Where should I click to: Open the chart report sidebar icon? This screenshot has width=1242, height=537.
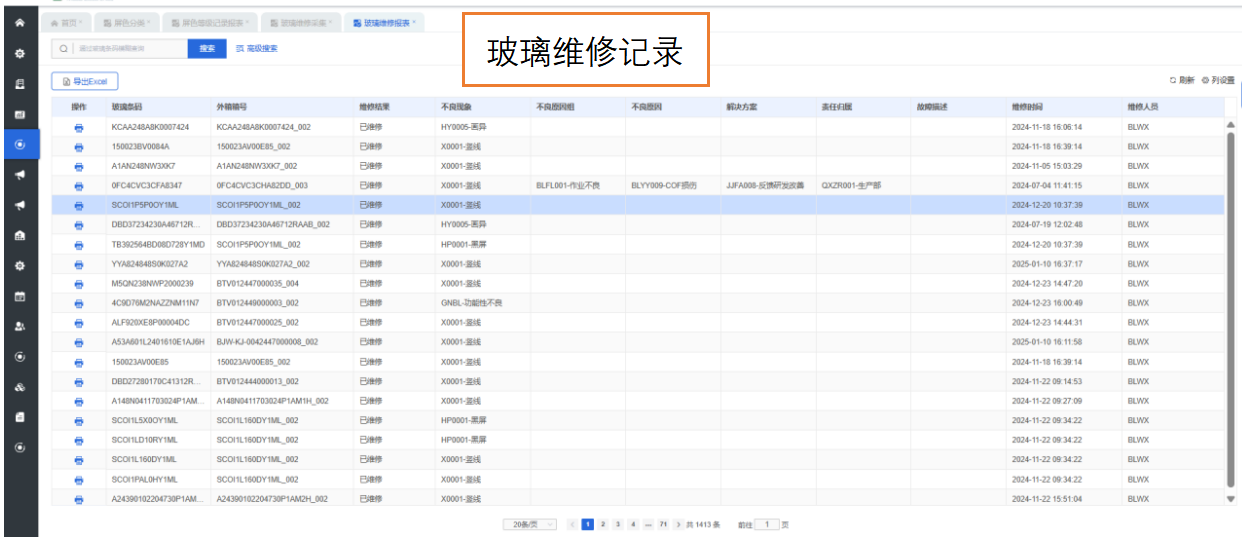(x=19, y=114)
